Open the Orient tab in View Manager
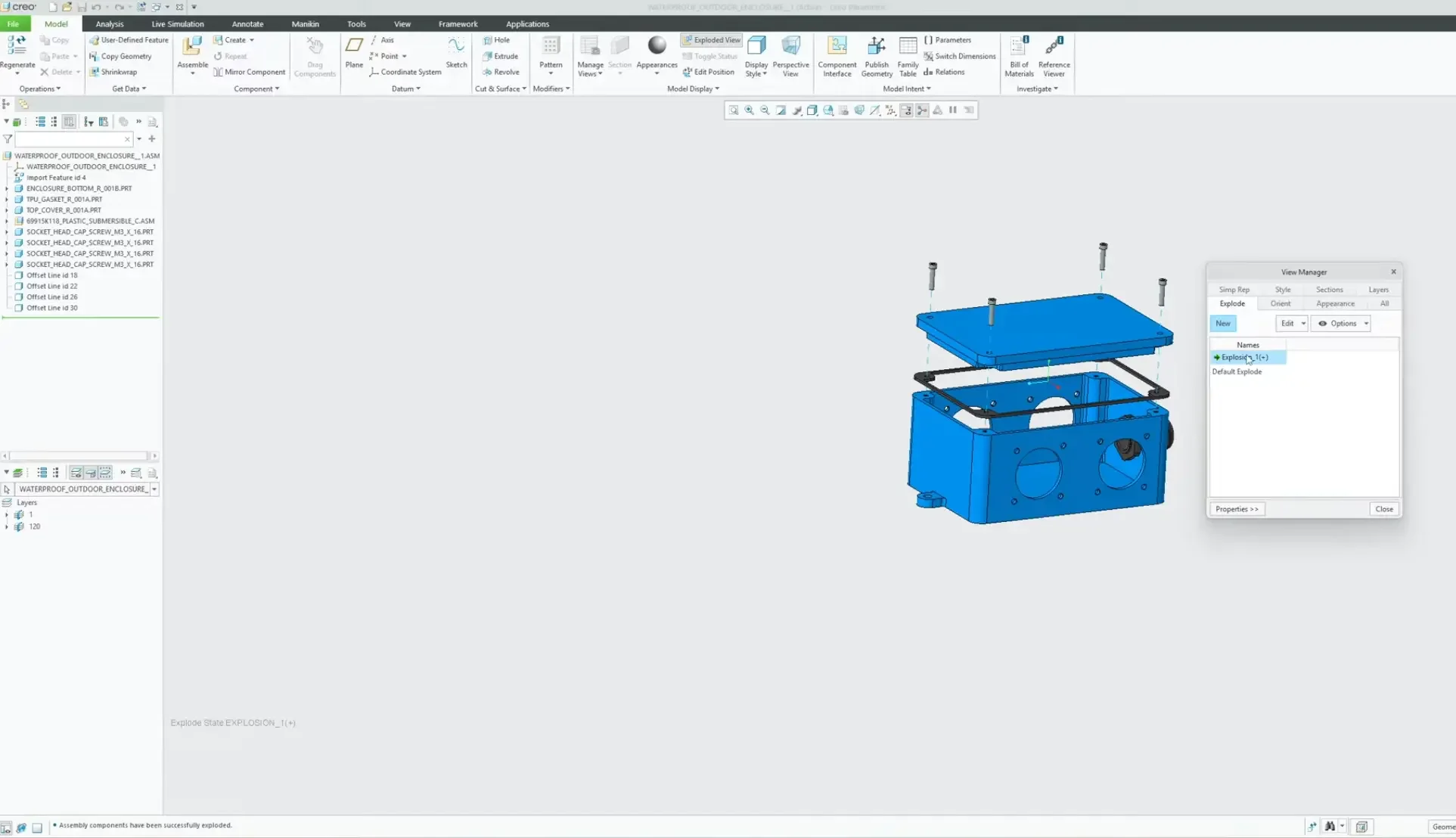 tap(1281, 304)
